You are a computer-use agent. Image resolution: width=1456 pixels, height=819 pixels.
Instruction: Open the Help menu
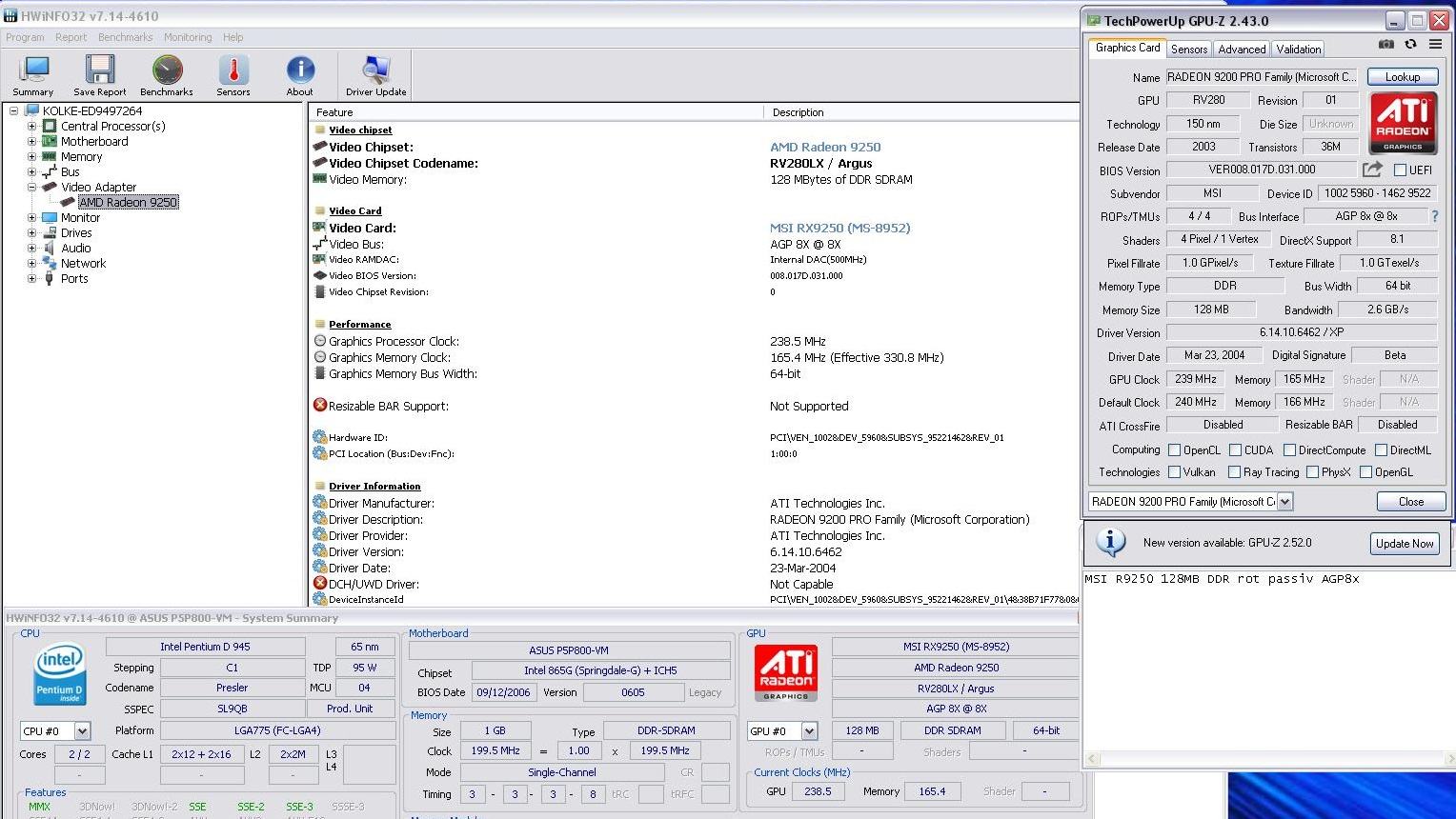pyautogui.click(x=233, y=37)
